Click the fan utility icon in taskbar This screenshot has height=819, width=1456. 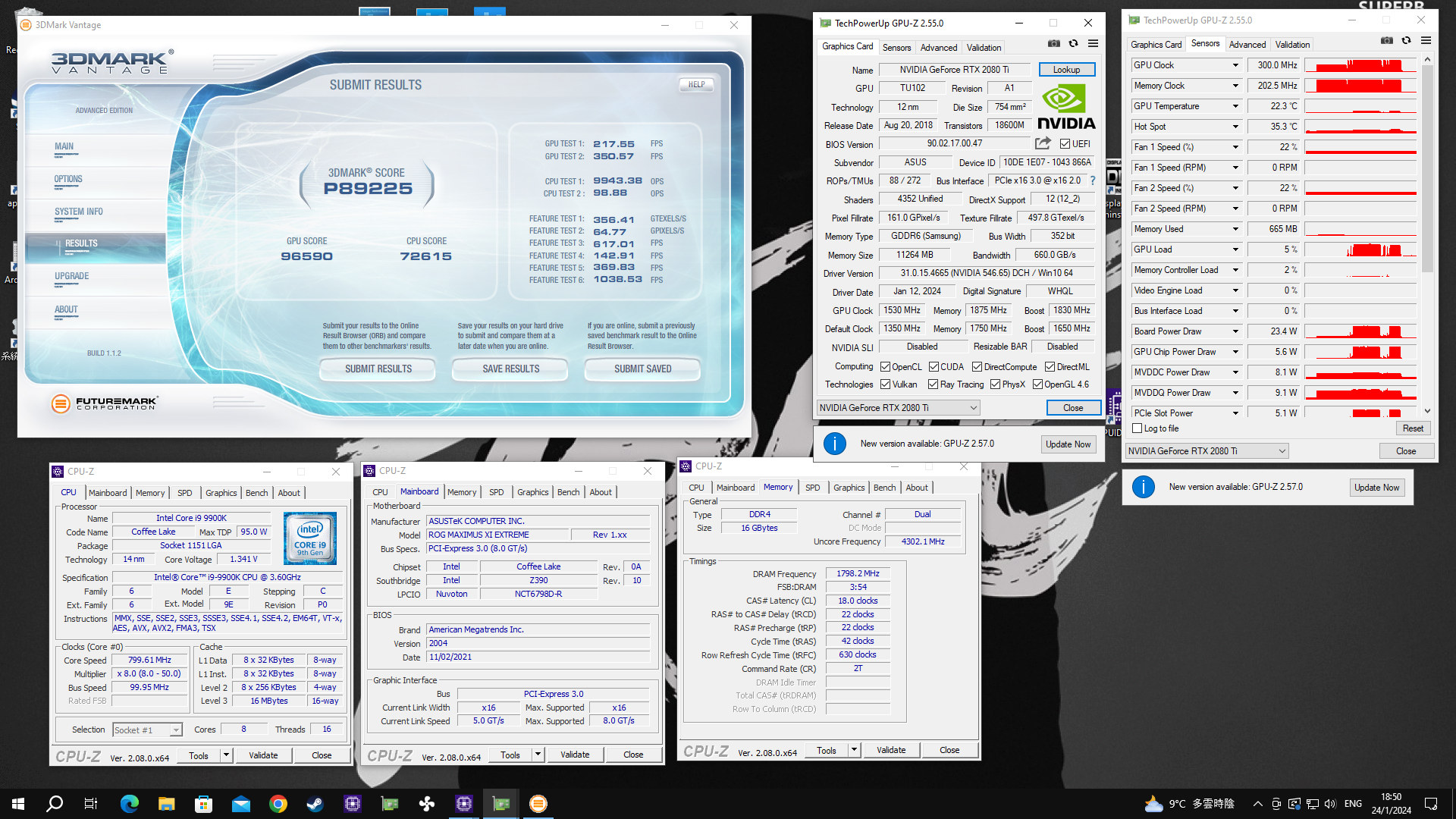[x=427, y=804]
